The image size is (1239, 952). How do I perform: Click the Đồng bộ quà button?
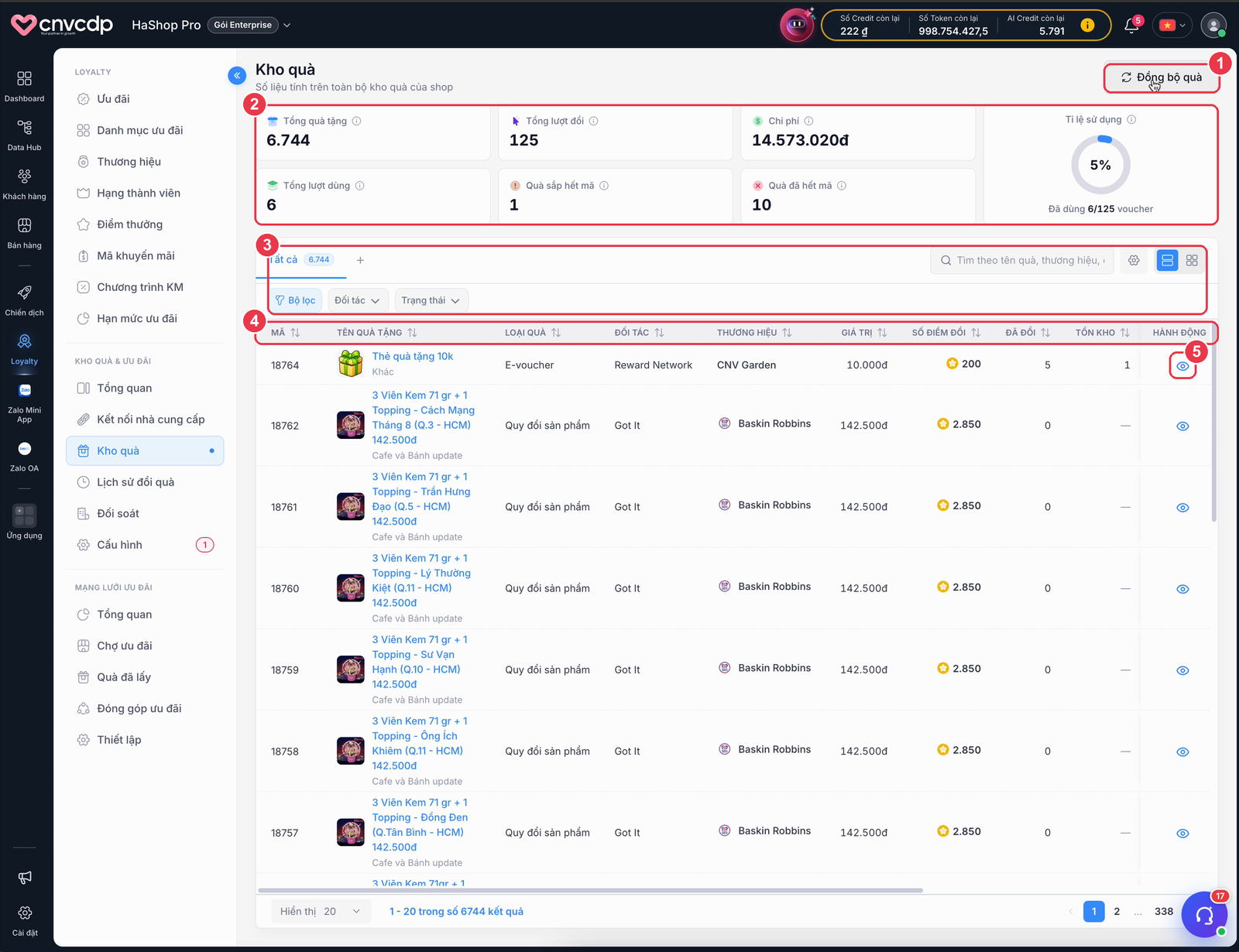point(1162,77)
